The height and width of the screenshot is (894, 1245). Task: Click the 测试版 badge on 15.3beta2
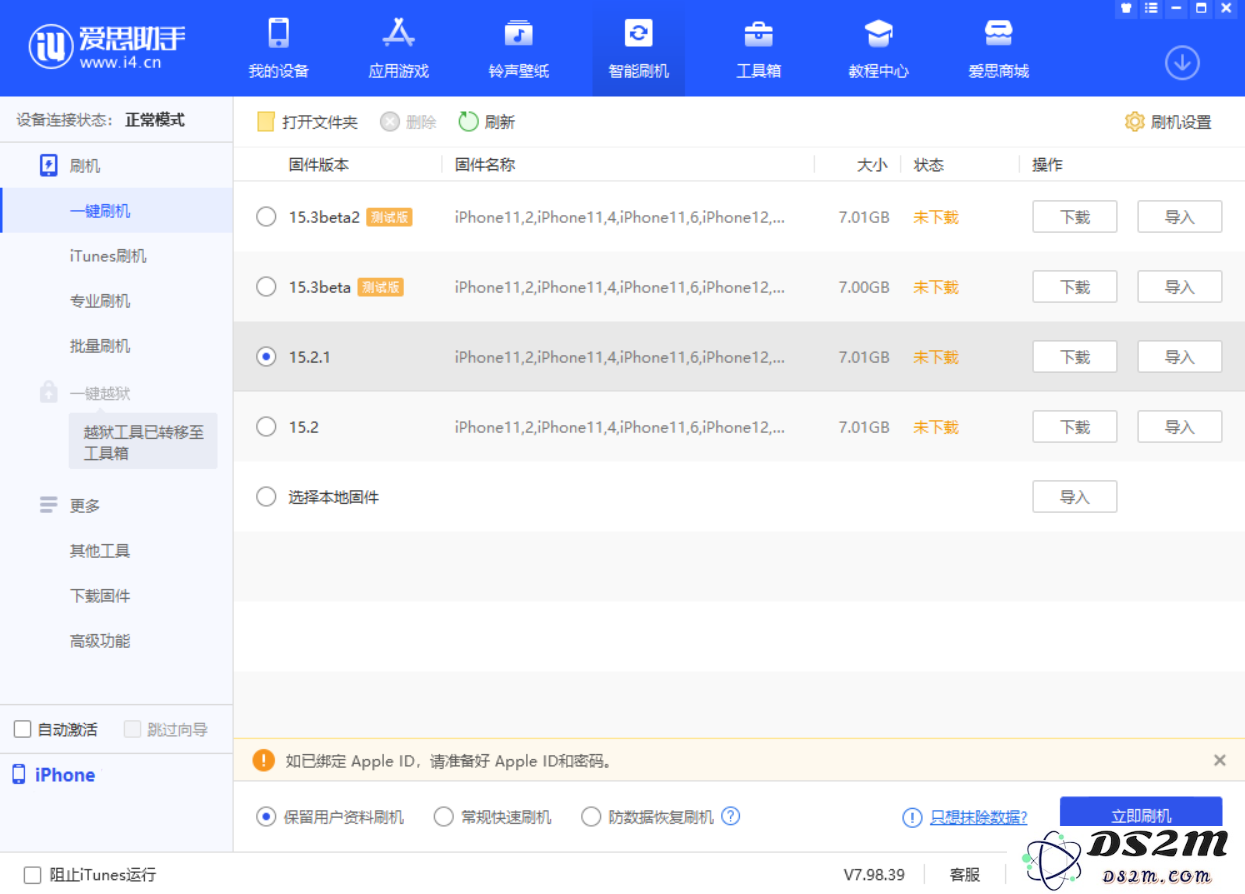click(x=389, y=217)
